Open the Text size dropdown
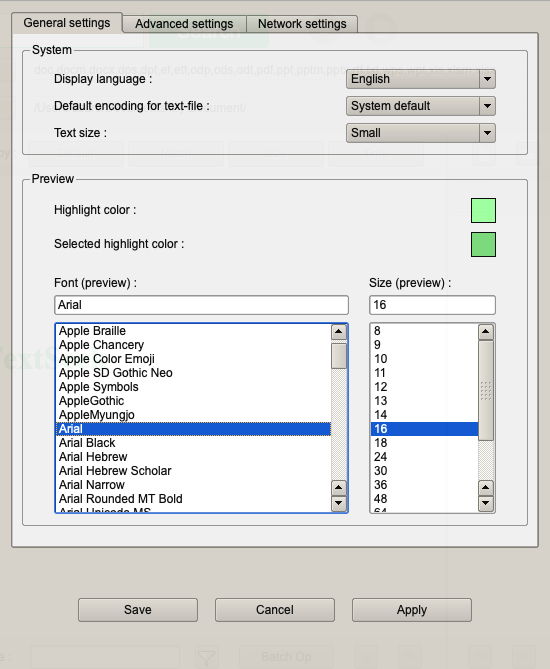Image resolution: width=550 pixels, height=669 pixels. [x=421, y=133]
